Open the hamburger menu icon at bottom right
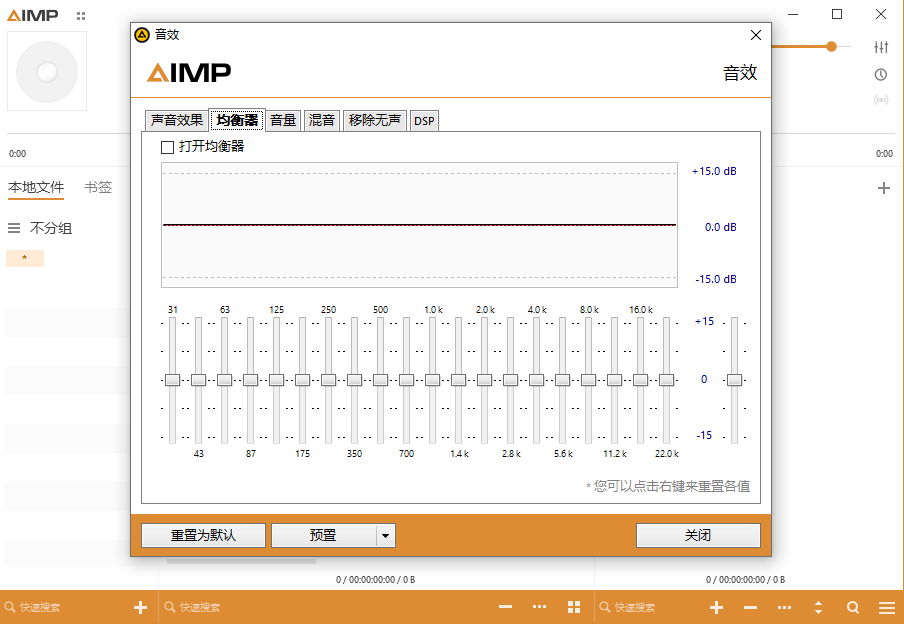 click(887, 607)
